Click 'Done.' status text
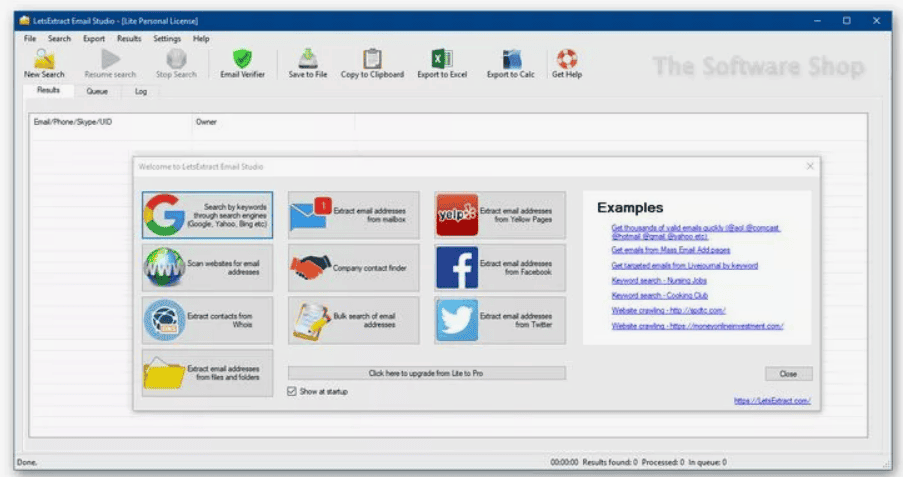903x477 pixels. [x=27, y=462]
